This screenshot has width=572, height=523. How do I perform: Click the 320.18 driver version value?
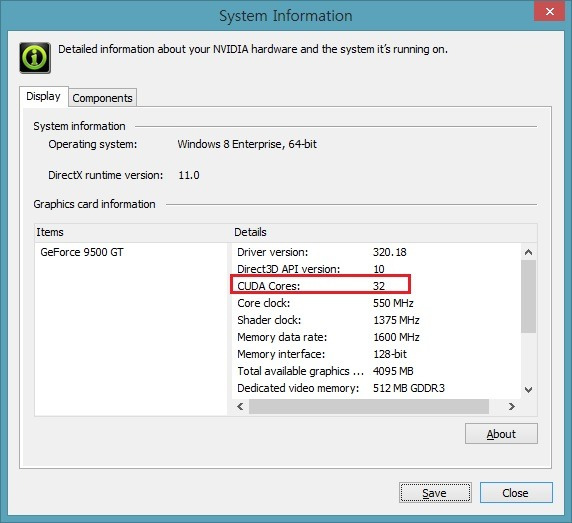click(x=390, y=252)
